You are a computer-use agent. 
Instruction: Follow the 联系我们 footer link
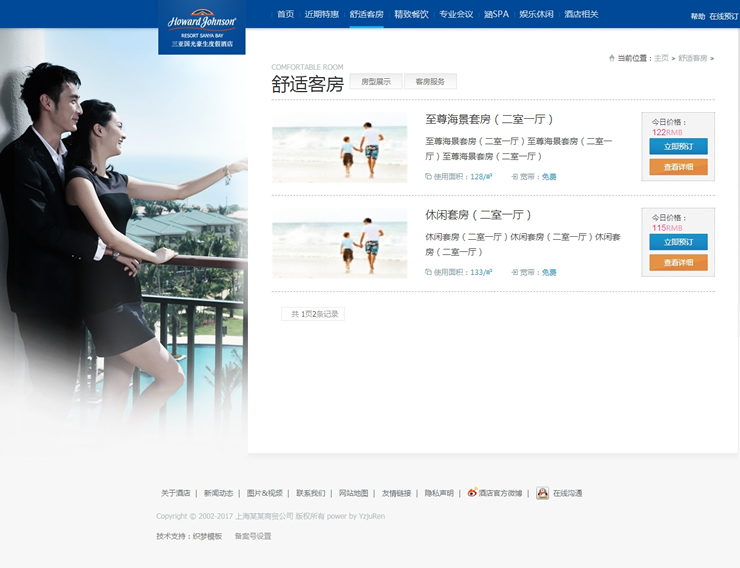point(310,493)
